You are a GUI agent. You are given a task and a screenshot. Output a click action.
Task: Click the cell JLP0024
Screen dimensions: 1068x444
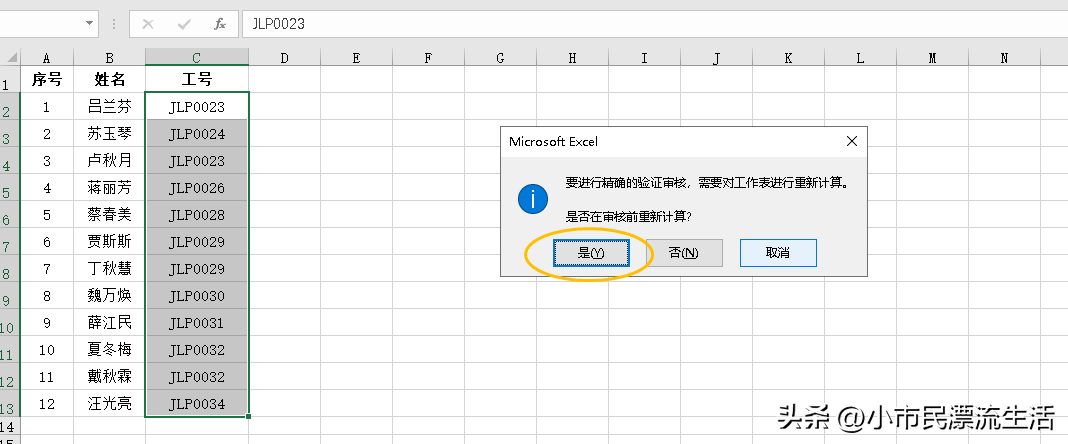[197, 133]
